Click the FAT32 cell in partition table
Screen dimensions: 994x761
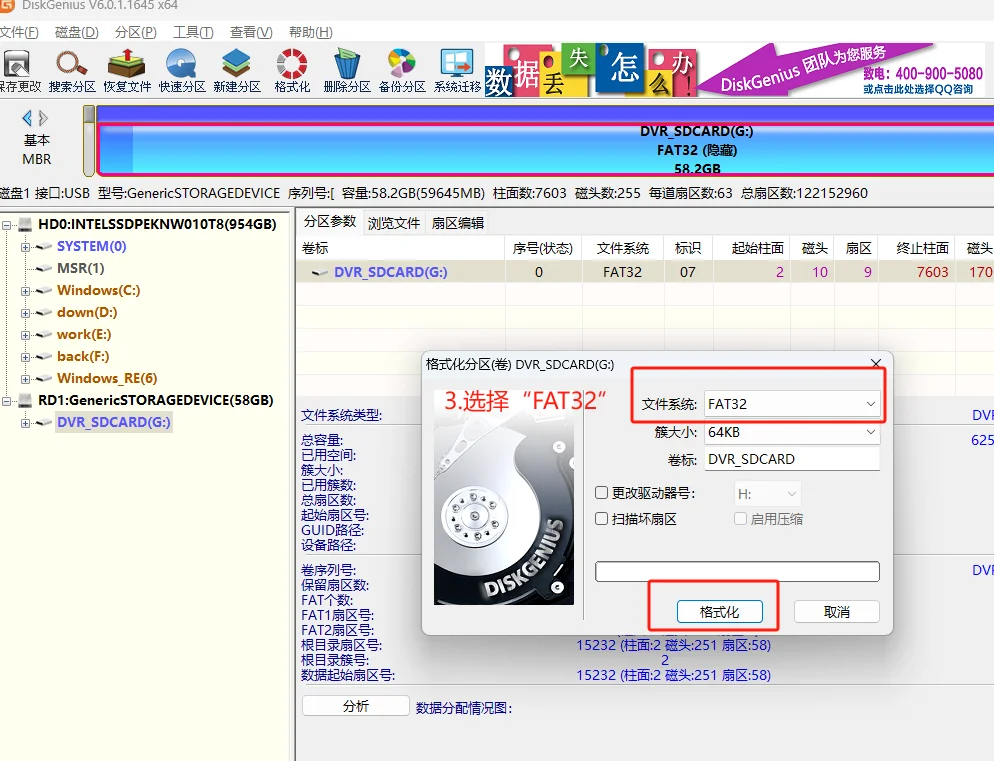[x=623, y=272]
